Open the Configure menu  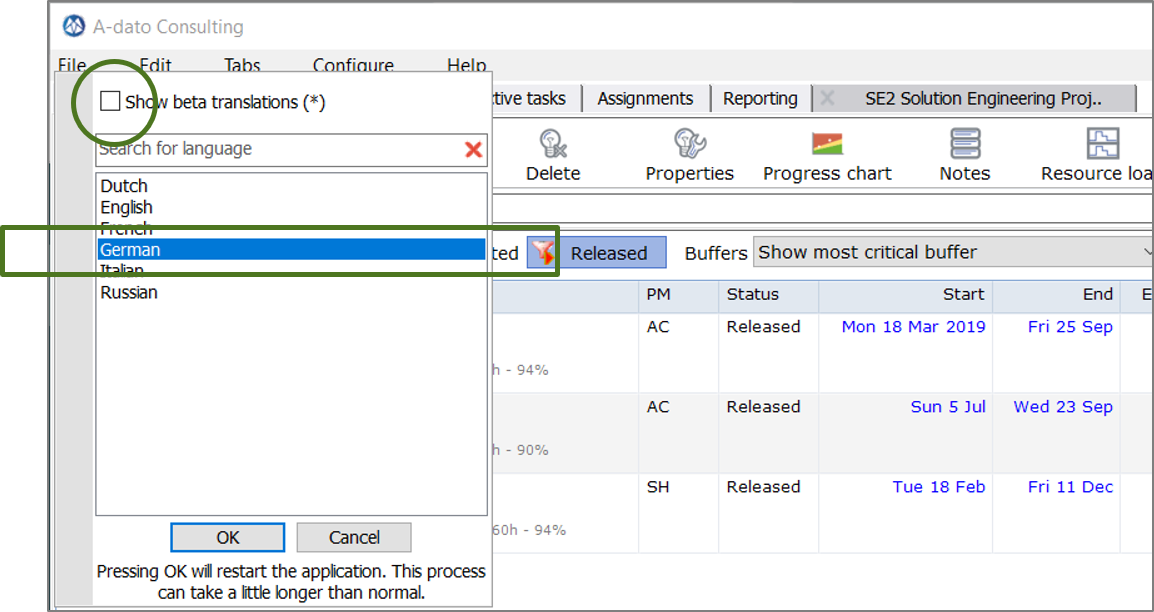(353, 65)
